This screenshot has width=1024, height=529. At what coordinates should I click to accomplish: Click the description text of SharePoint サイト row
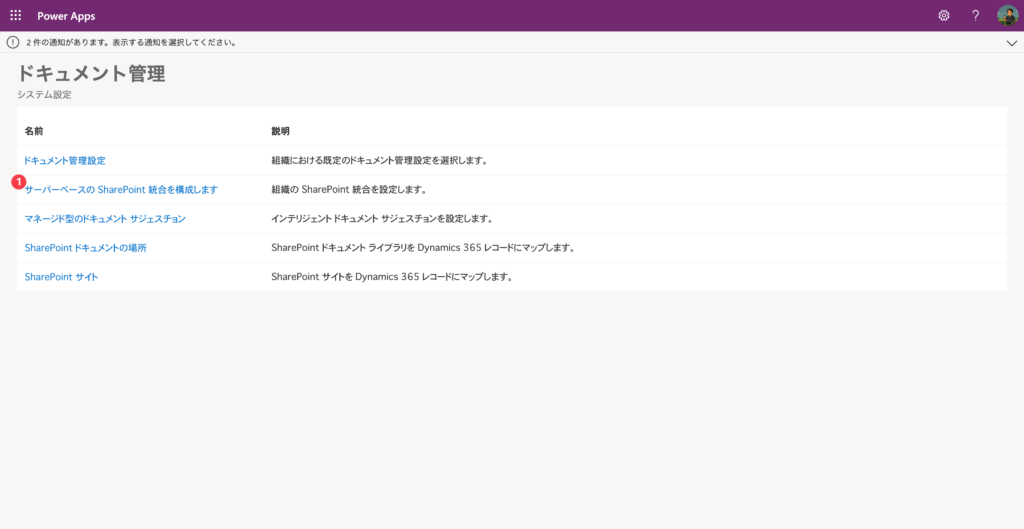tap(391, 276)
